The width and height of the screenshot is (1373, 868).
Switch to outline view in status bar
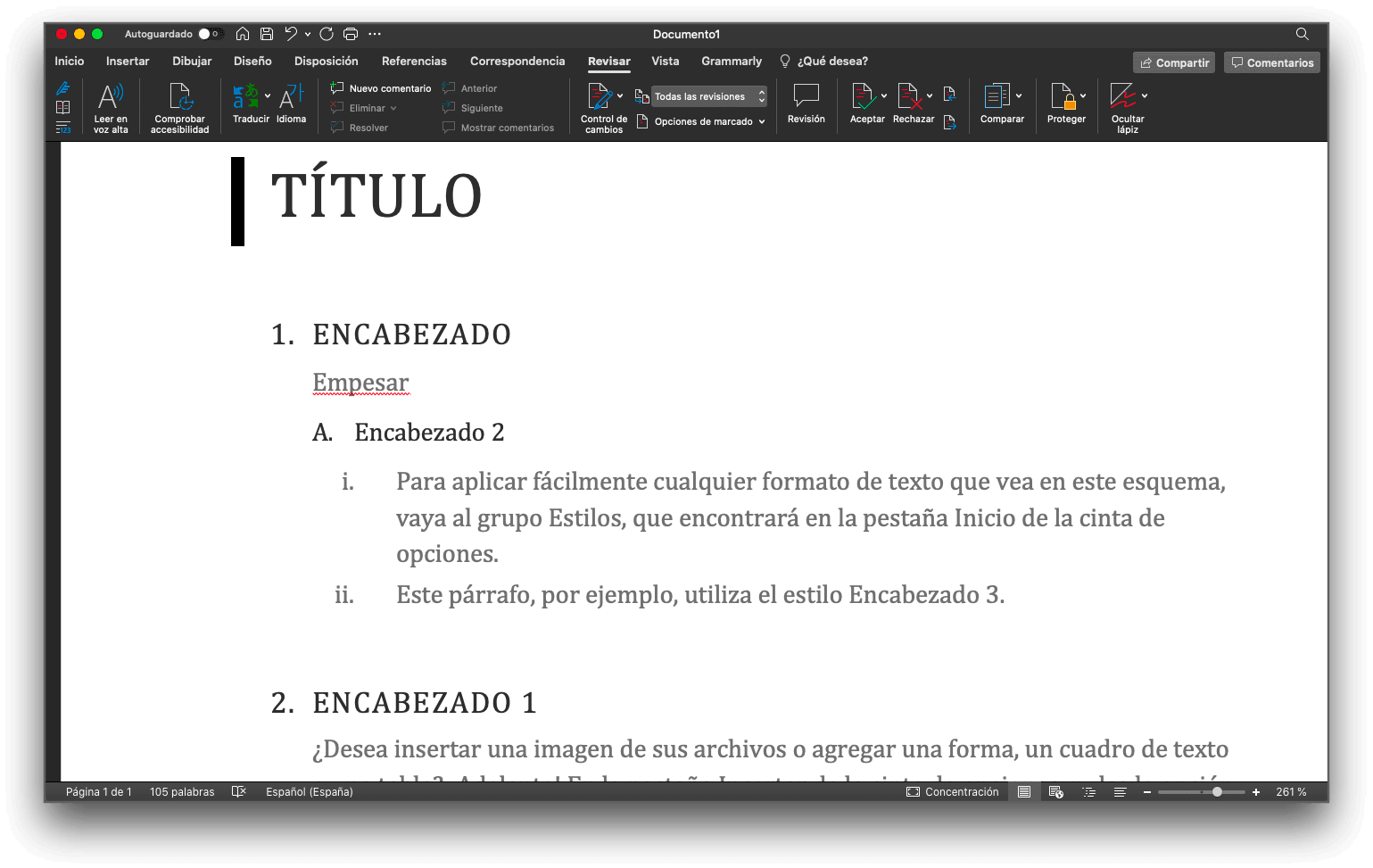pyautogui.click(x=1089, y=791)
